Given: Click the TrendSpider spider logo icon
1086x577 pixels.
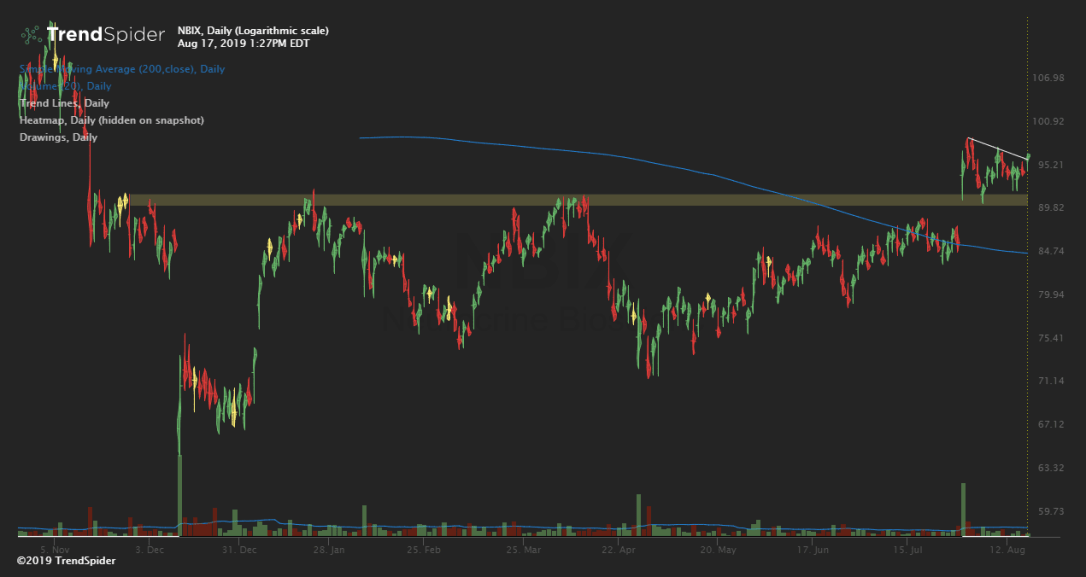Looking at the screenshot, I should tap(31, 35).
